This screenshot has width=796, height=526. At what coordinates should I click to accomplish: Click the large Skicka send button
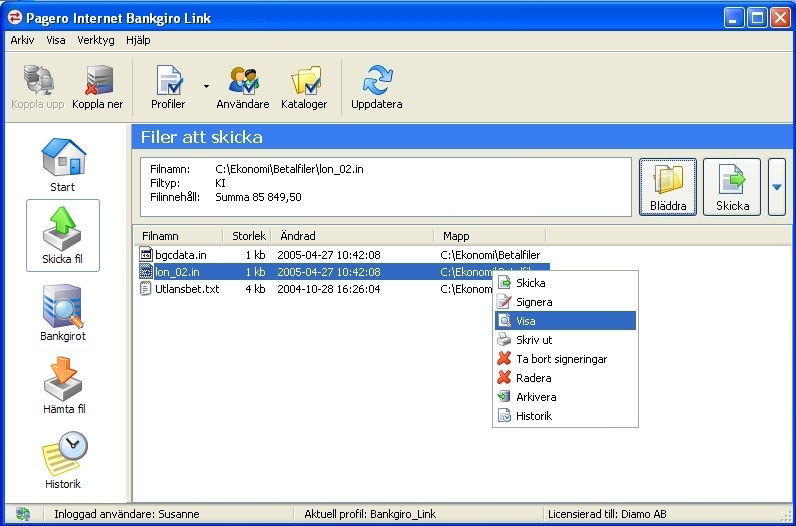[732, 186]
